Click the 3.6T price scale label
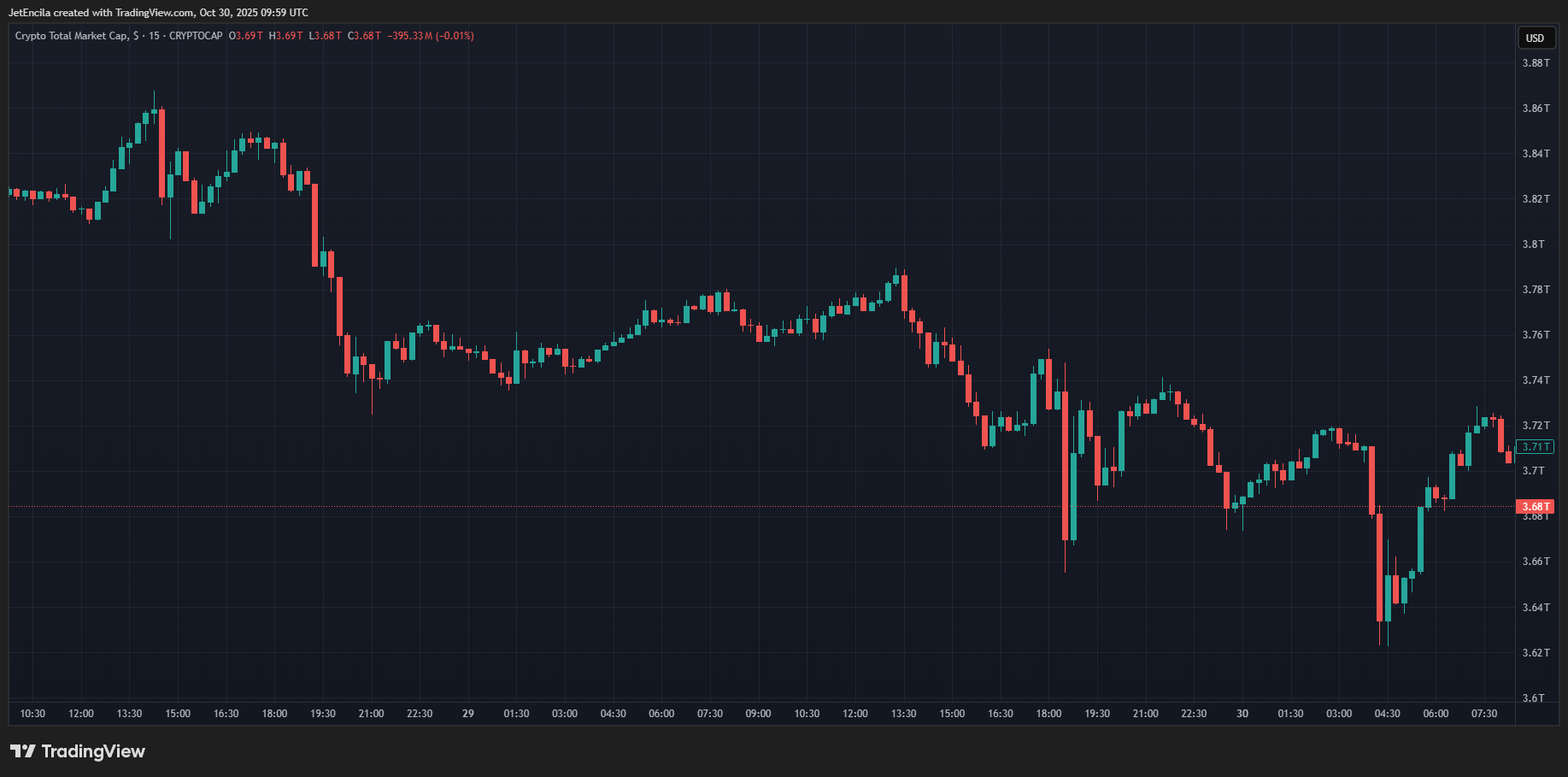The width and height of the screenshot is (1568, 777). coord(1533,698)
